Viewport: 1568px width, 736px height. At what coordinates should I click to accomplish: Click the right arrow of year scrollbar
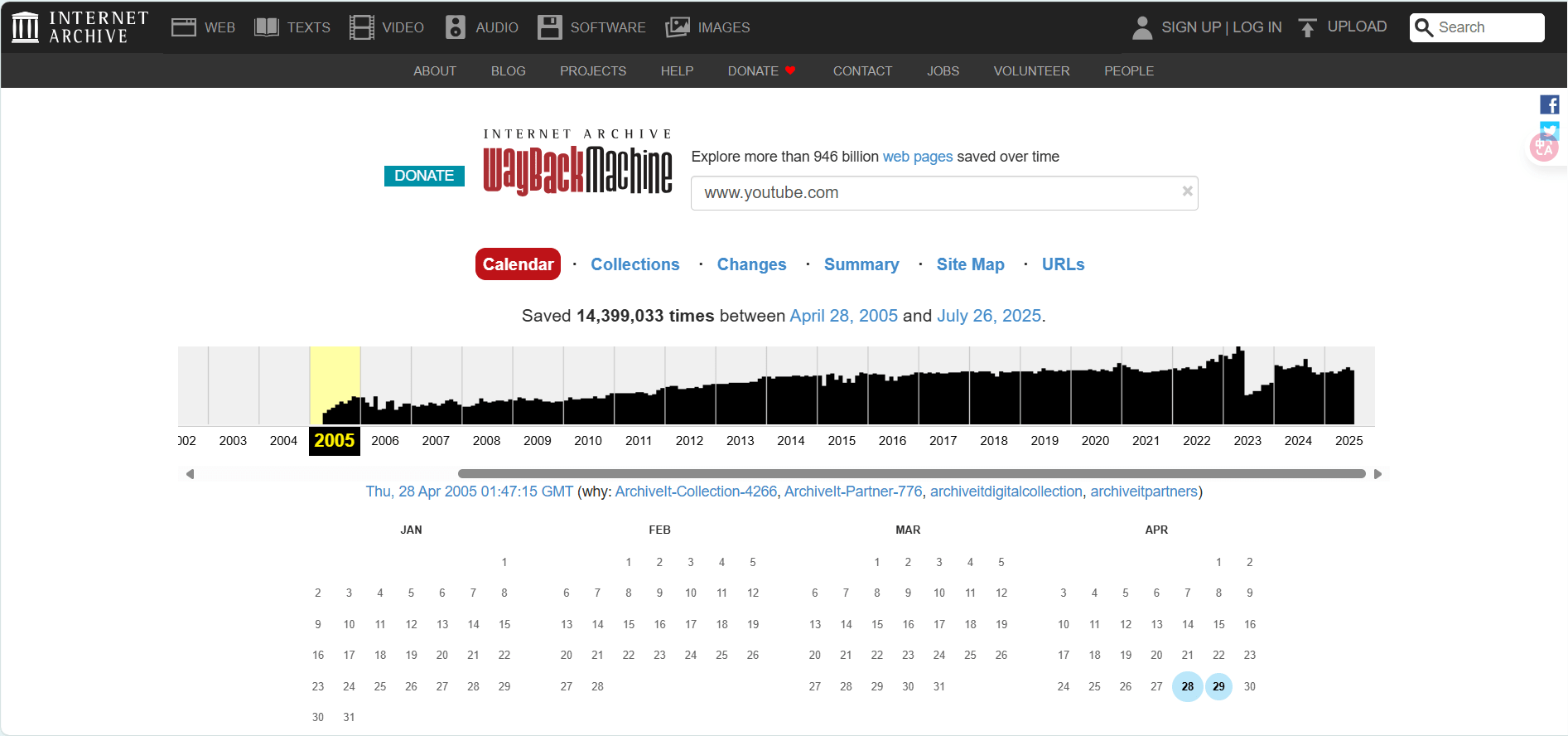1377,474
